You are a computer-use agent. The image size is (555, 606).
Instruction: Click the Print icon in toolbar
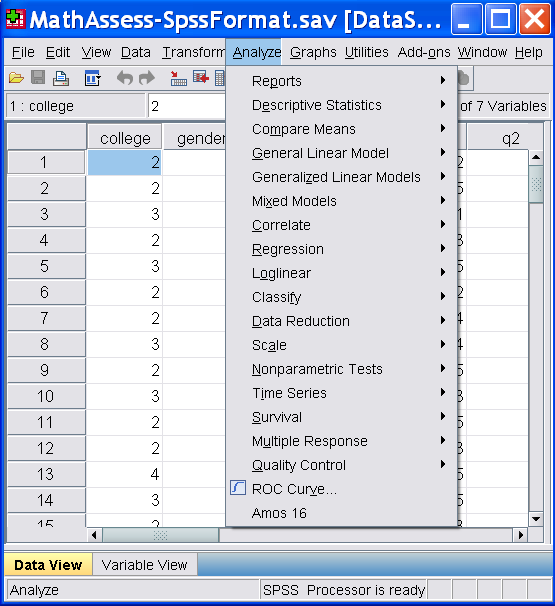(61, 78)
